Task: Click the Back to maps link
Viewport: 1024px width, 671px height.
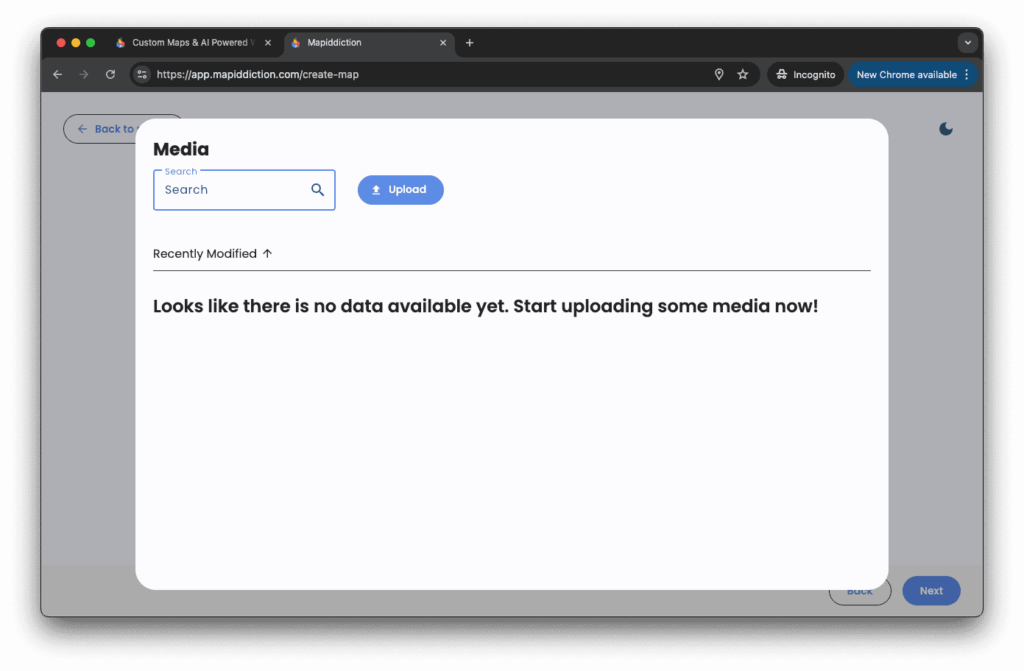Action: click(x=100, y=129)
